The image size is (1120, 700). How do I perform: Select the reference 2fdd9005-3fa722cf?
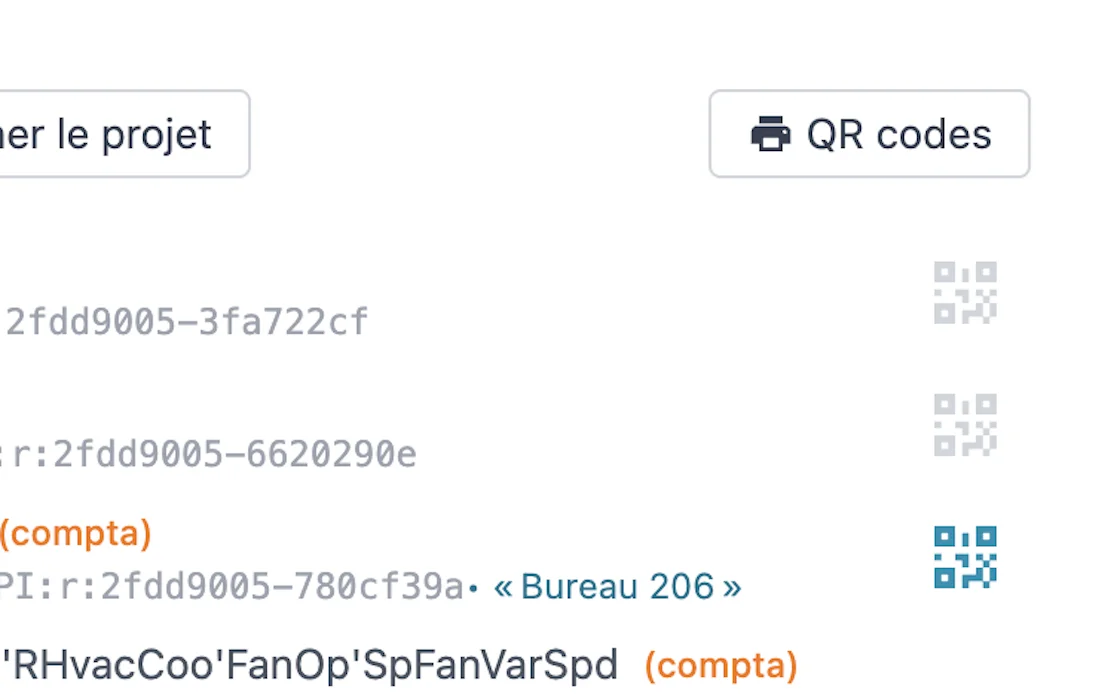coord(184,321)
